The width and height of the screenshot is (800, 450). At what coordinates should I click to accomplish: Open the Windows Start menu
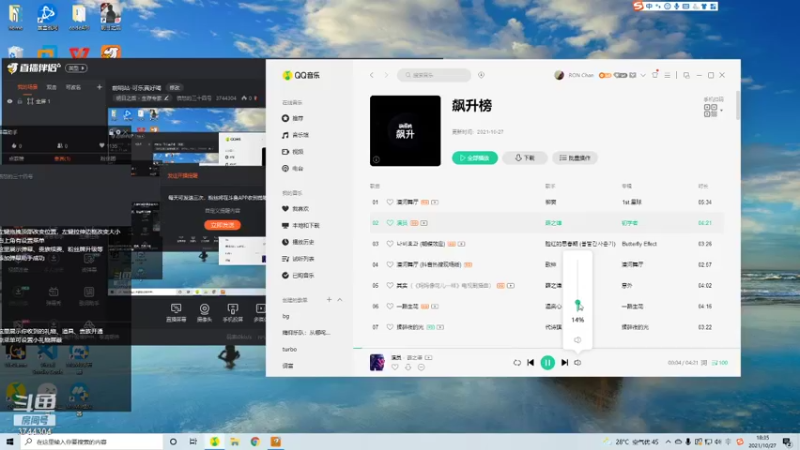10,441
